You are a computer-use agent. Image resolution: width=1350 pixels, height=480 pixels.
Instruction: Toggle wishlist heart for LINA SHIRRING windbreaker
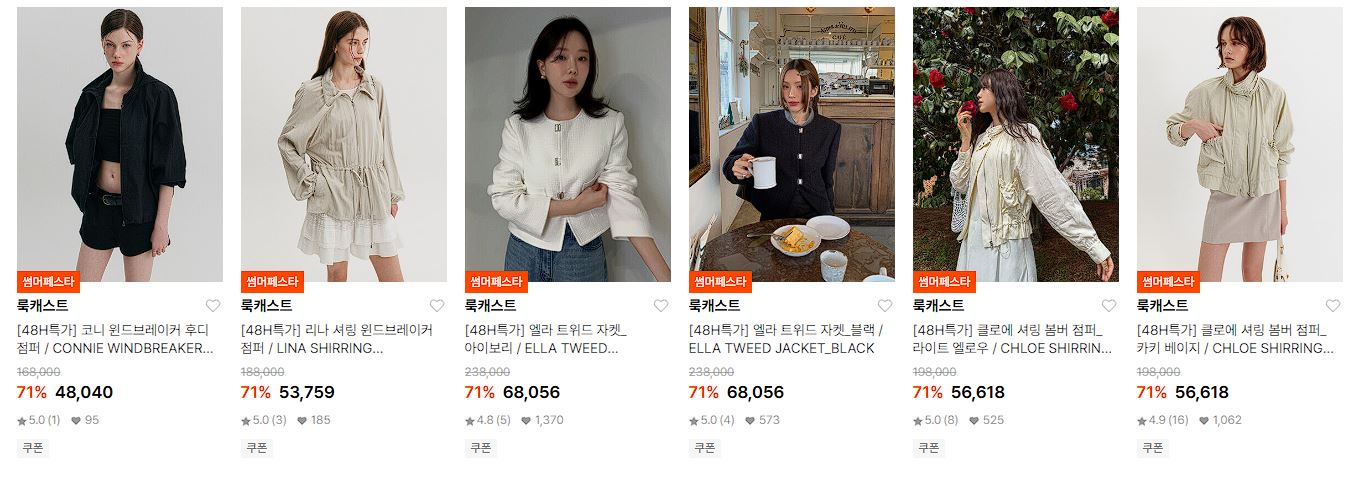(437, 306)
